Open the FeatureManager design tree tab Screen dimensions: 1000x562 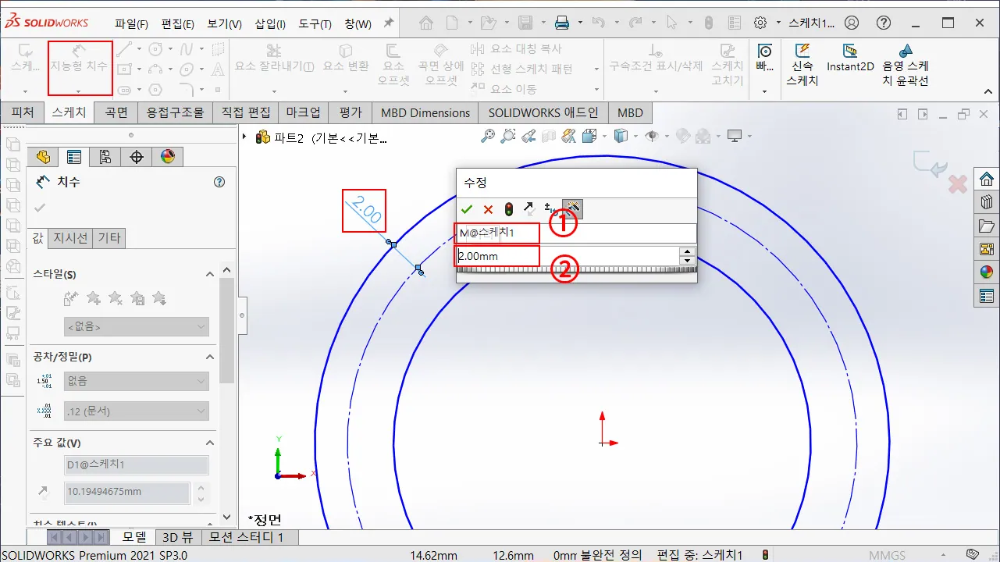43,157
